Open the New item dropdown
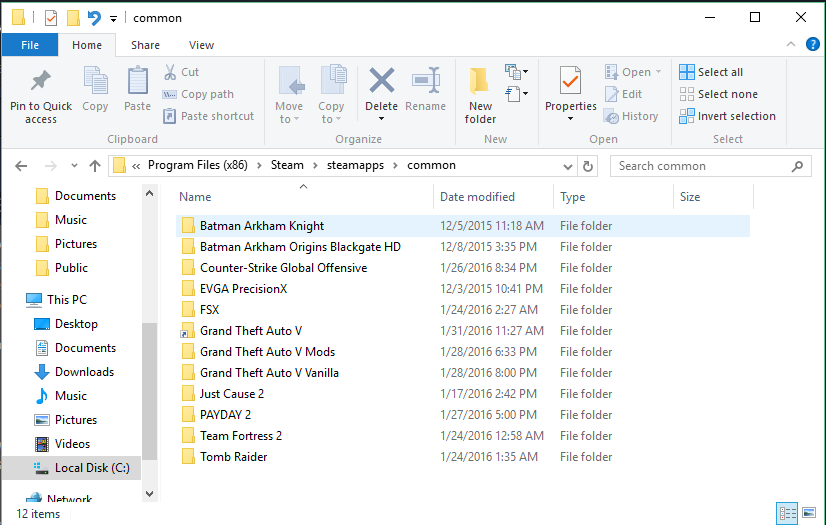 pos(516,72)
